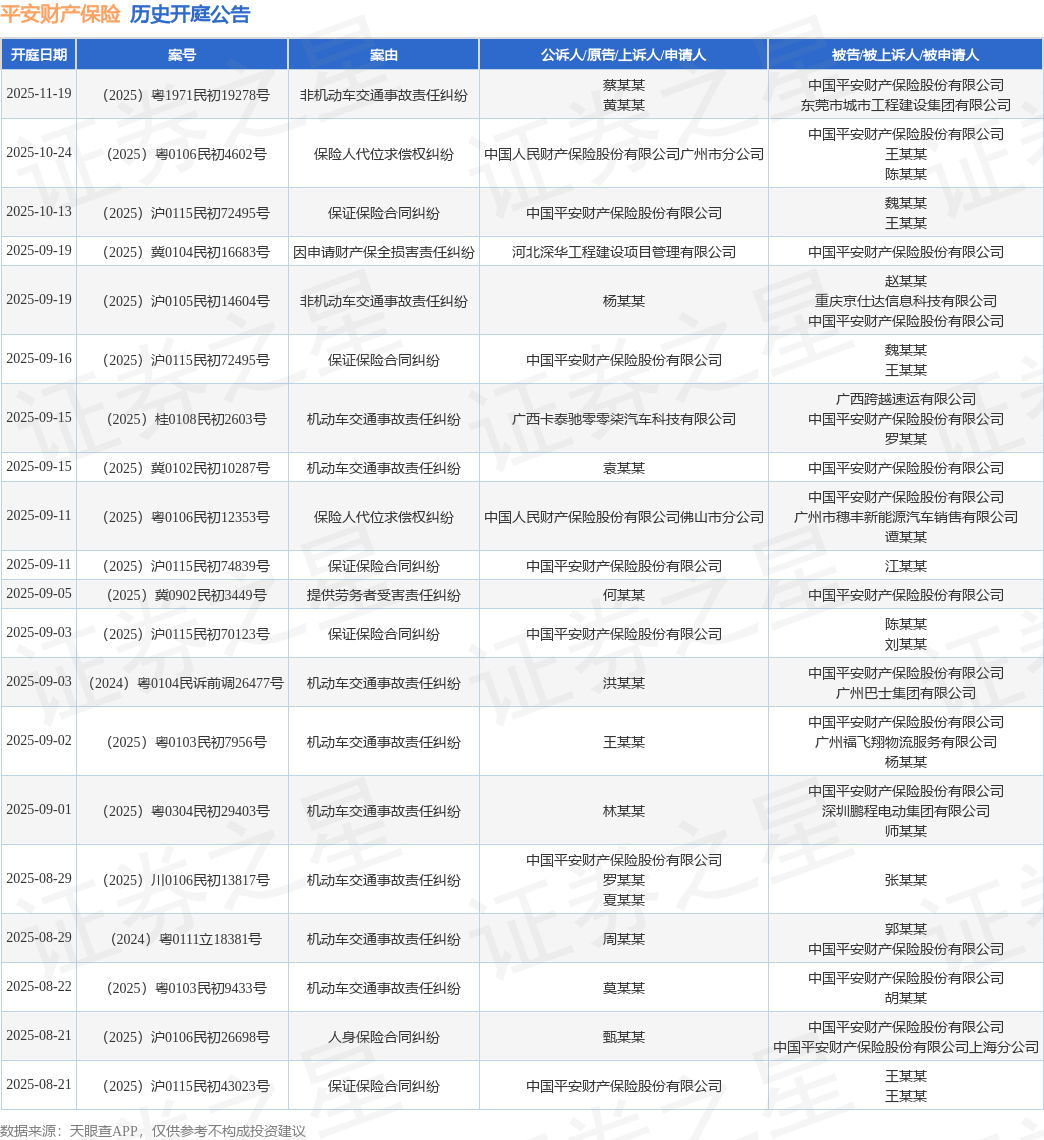Click defendant 刘某某
Image resolution: width=1044 pixels, height=1140 pixels.
pos(905,645)
